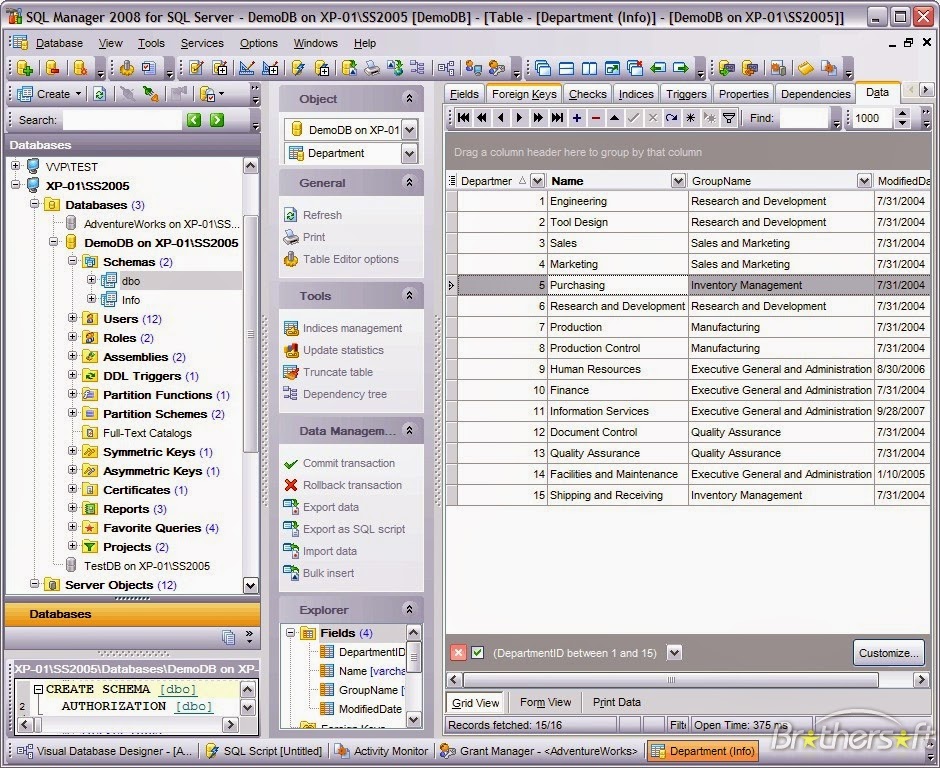Select the Purchasing row in grid
Screen dimensions: 940x768
point(688,285)
